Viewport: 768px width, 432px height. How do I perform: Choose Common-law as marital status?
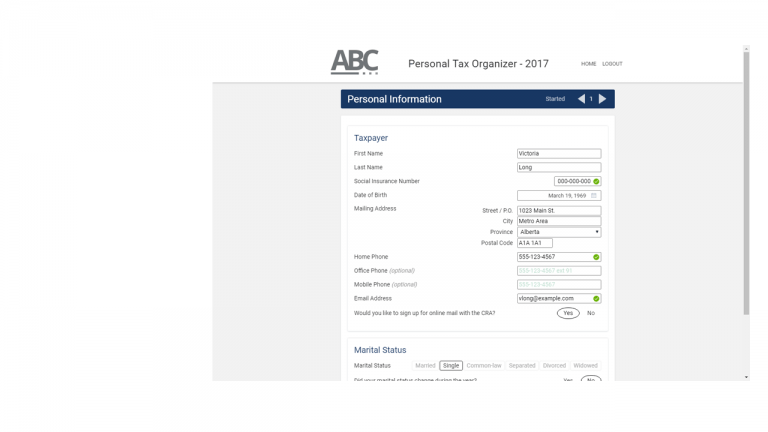coord(484,366)
